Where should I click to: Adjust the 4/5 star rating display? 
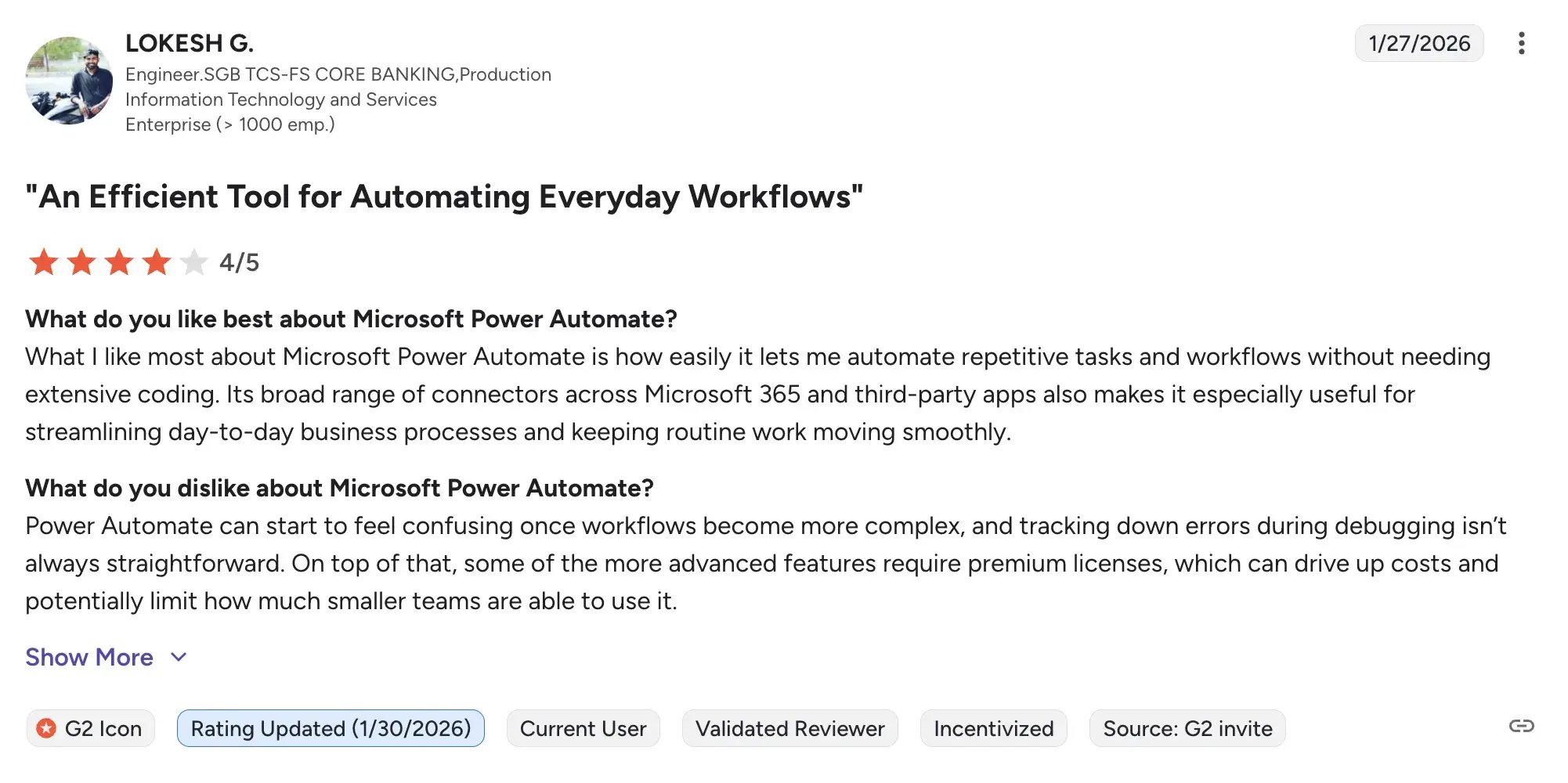pyautogui.click(x=238, y=262)
